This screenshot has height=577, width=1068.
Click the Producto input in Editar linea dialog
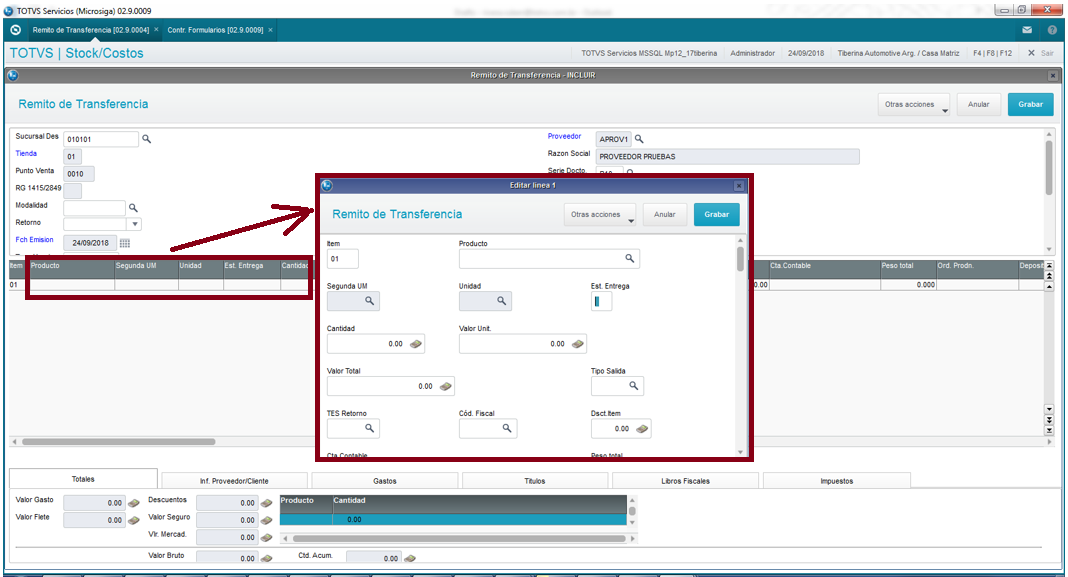[550, 259]
